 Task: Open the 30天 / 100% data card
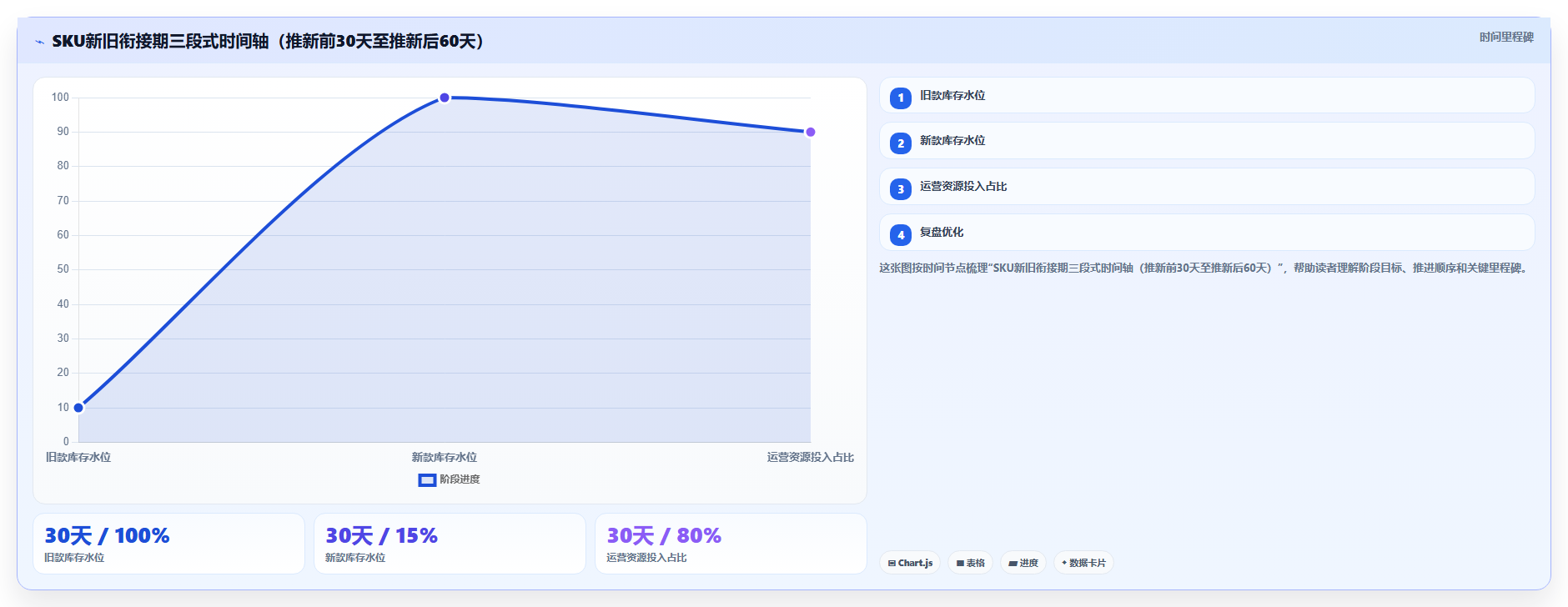[168, 544]
